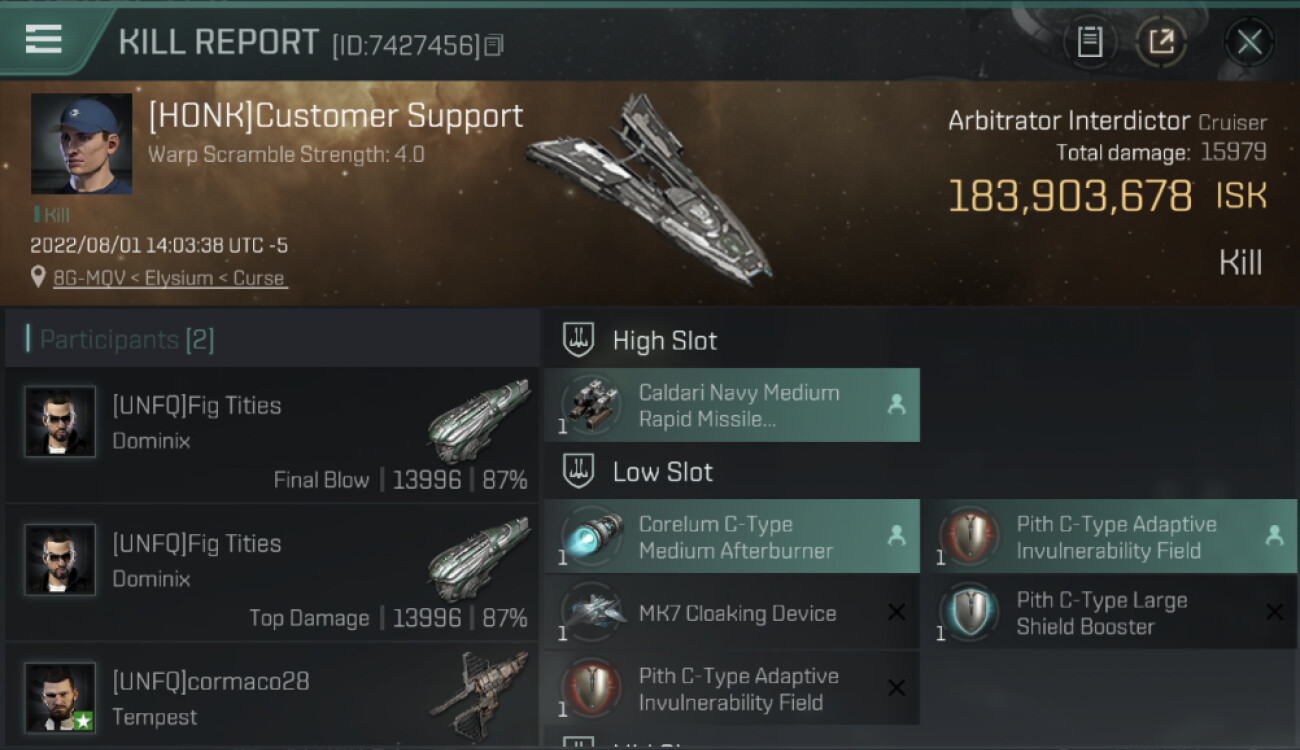1300x750 pixels.
Task: Open the hamburger menu icon
Action: tap(44, 40)
